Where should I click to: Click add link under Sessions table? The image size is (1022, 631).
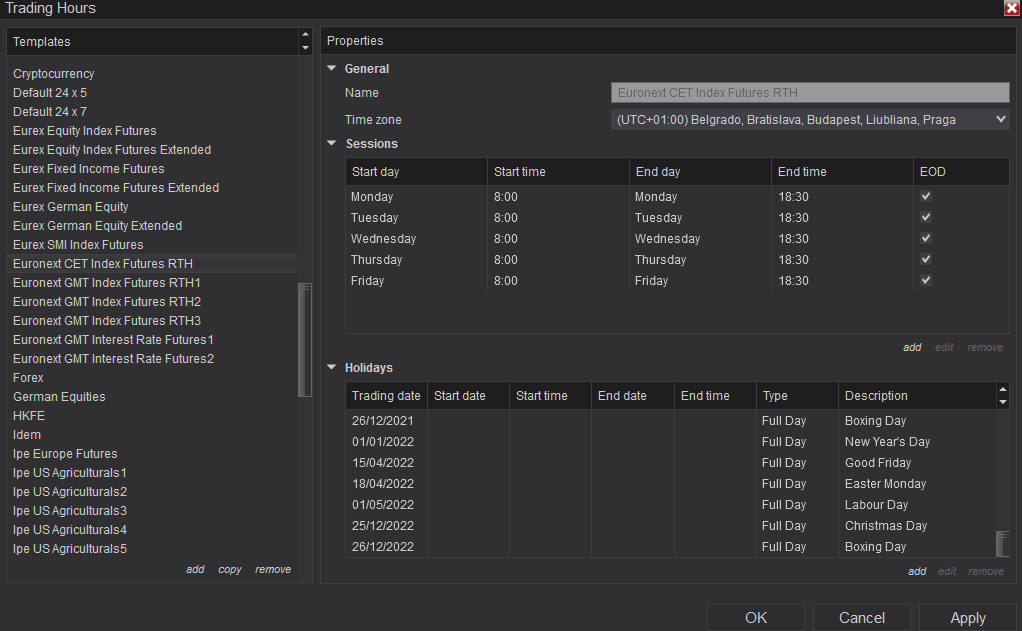click(x=912, y=348)
